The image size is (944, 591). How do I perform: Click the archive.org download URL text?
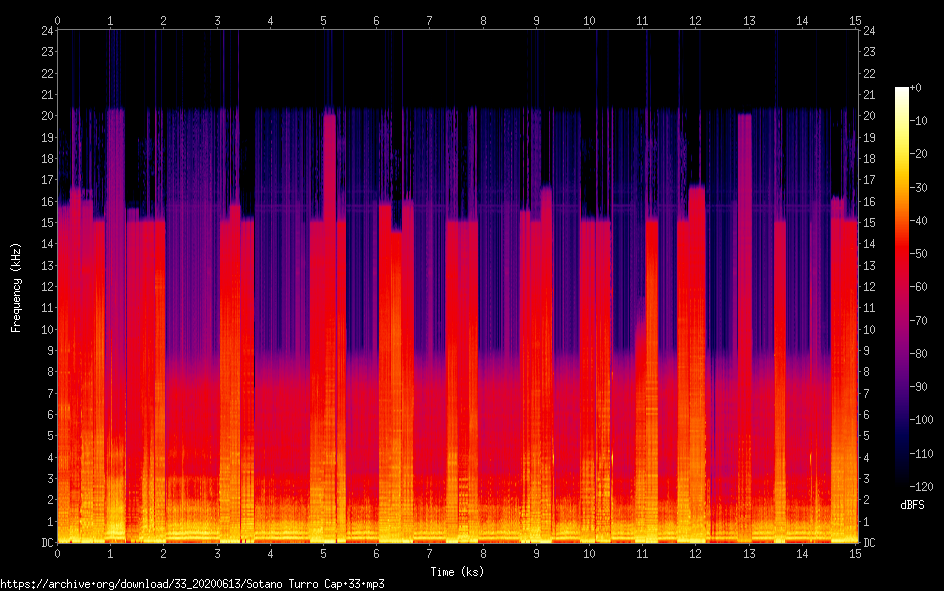192,584
